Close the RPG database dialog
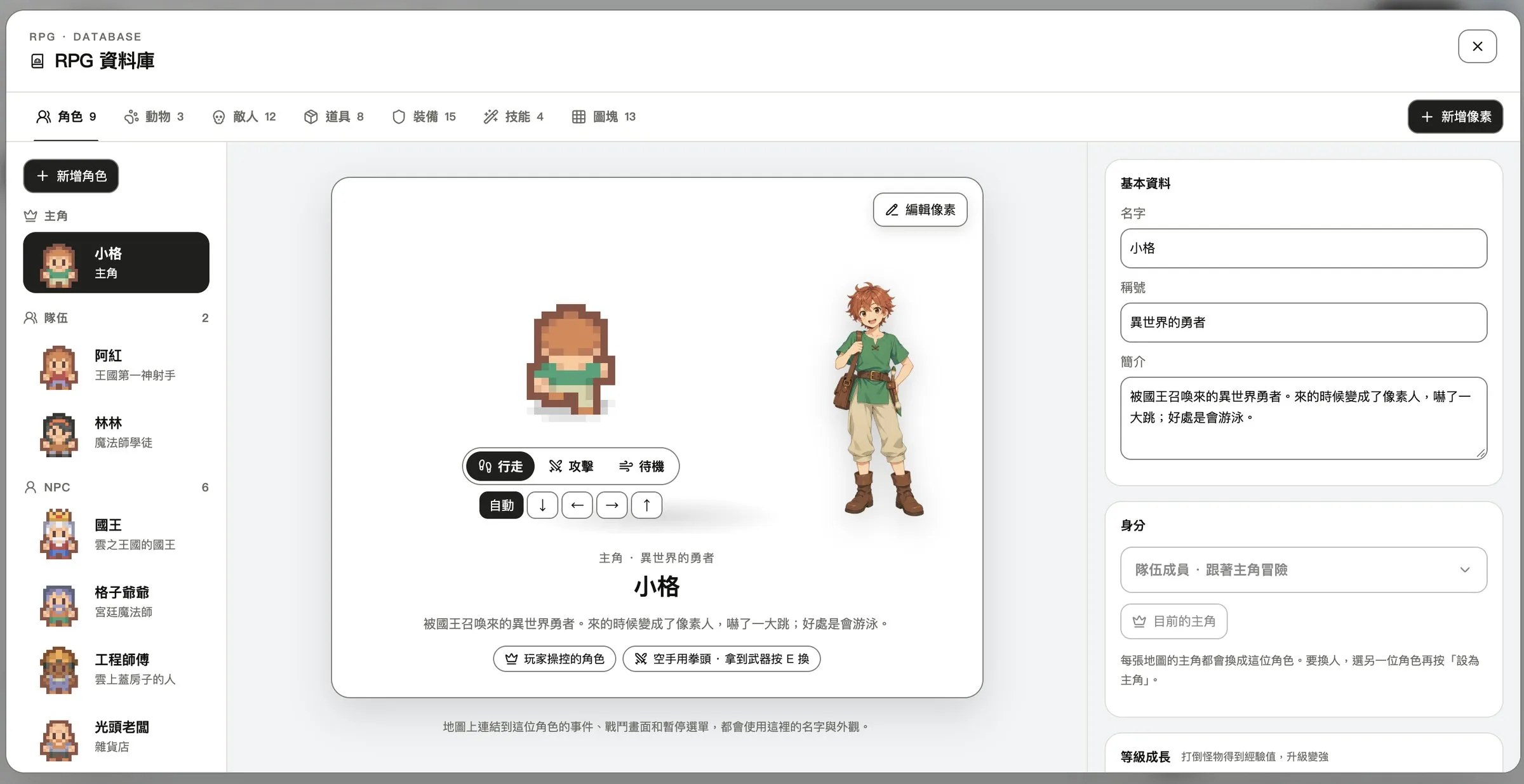This screenshot has height=784, width=1524. tap(1477, 46)
